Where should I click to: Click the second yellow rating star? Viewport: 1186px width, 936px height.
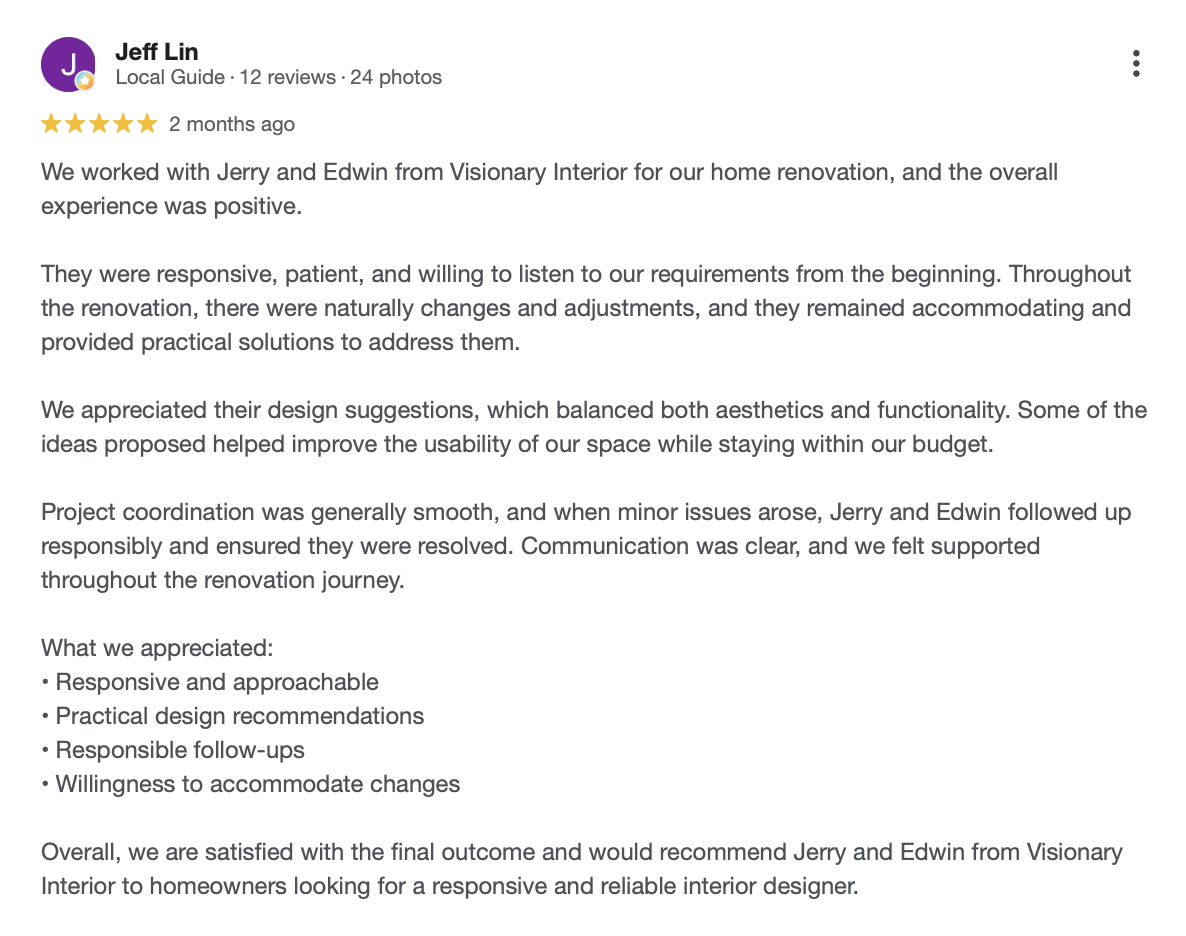coord(75,123)
